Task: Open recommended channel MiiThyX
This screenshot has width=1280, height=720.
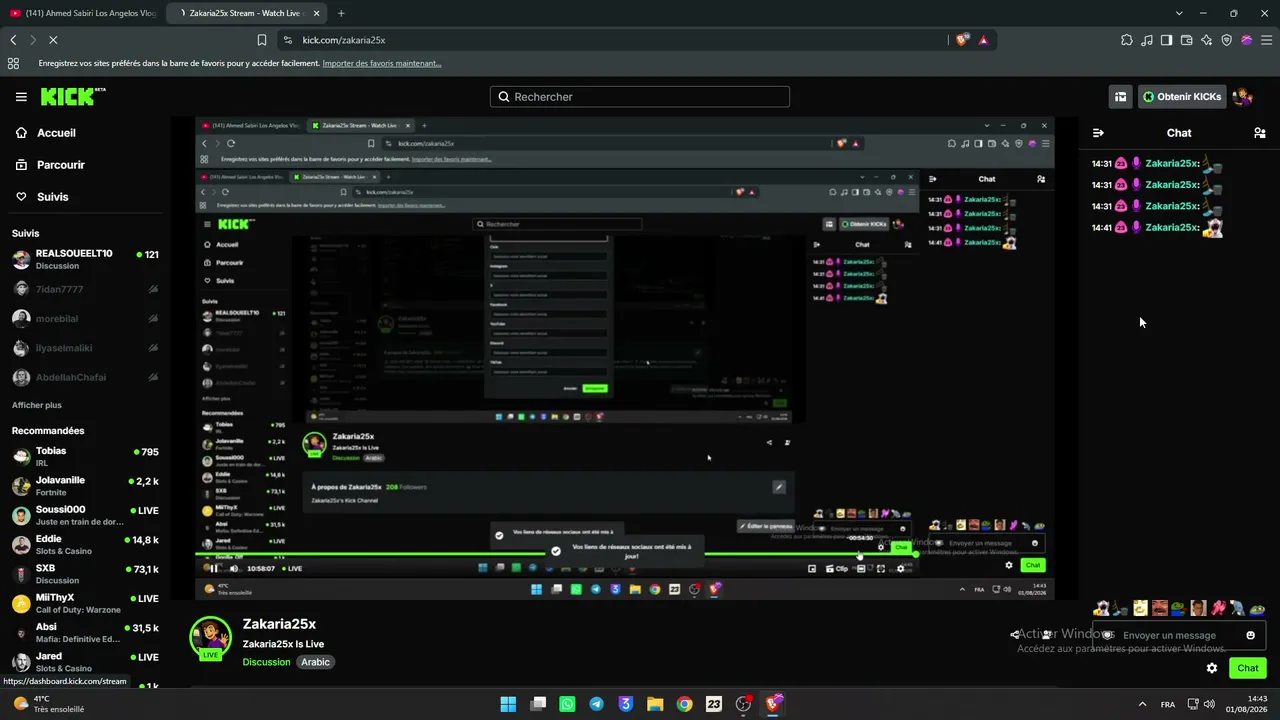Action: 85,603
